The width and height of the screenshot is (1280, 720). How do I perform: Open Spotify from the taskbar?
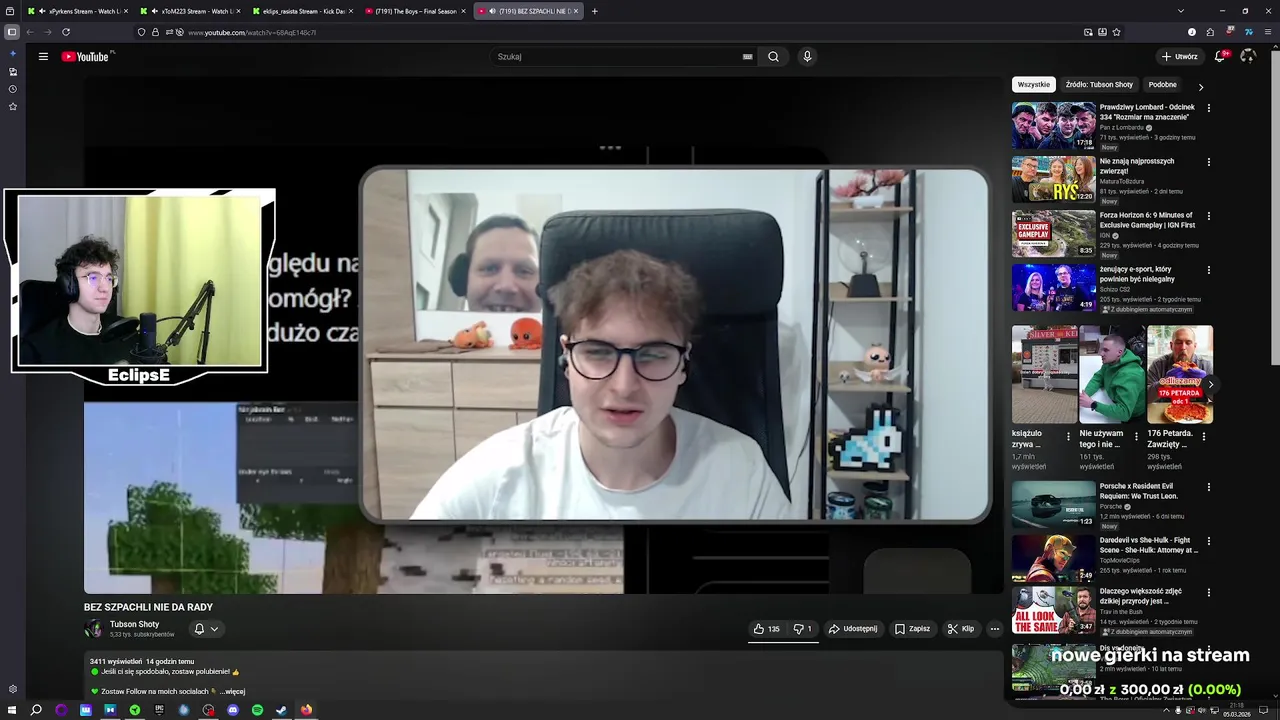pyautogui.click(x=257, y=710)
